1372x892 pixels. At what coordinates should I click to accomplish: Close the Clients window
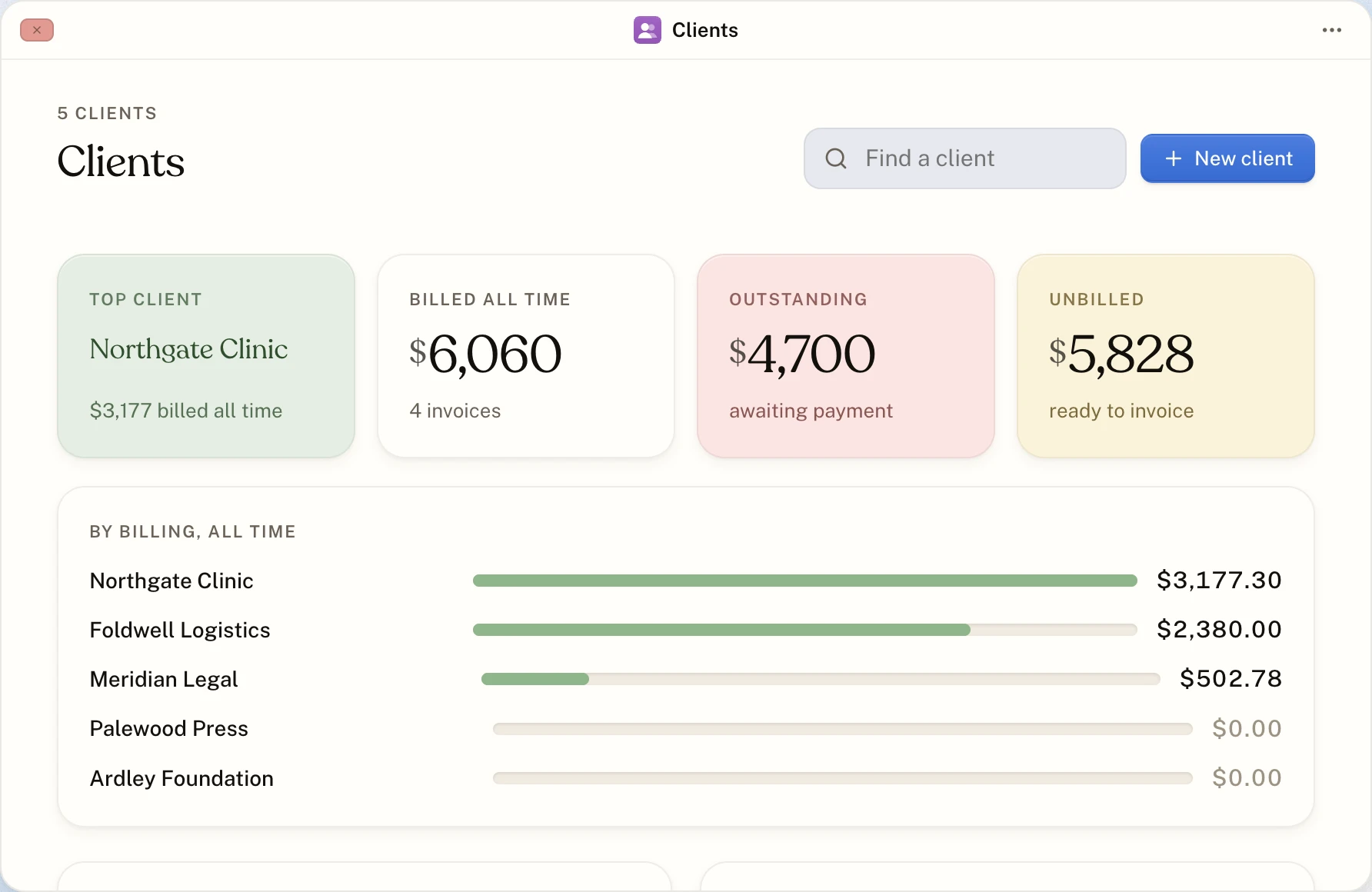[37, 30]
